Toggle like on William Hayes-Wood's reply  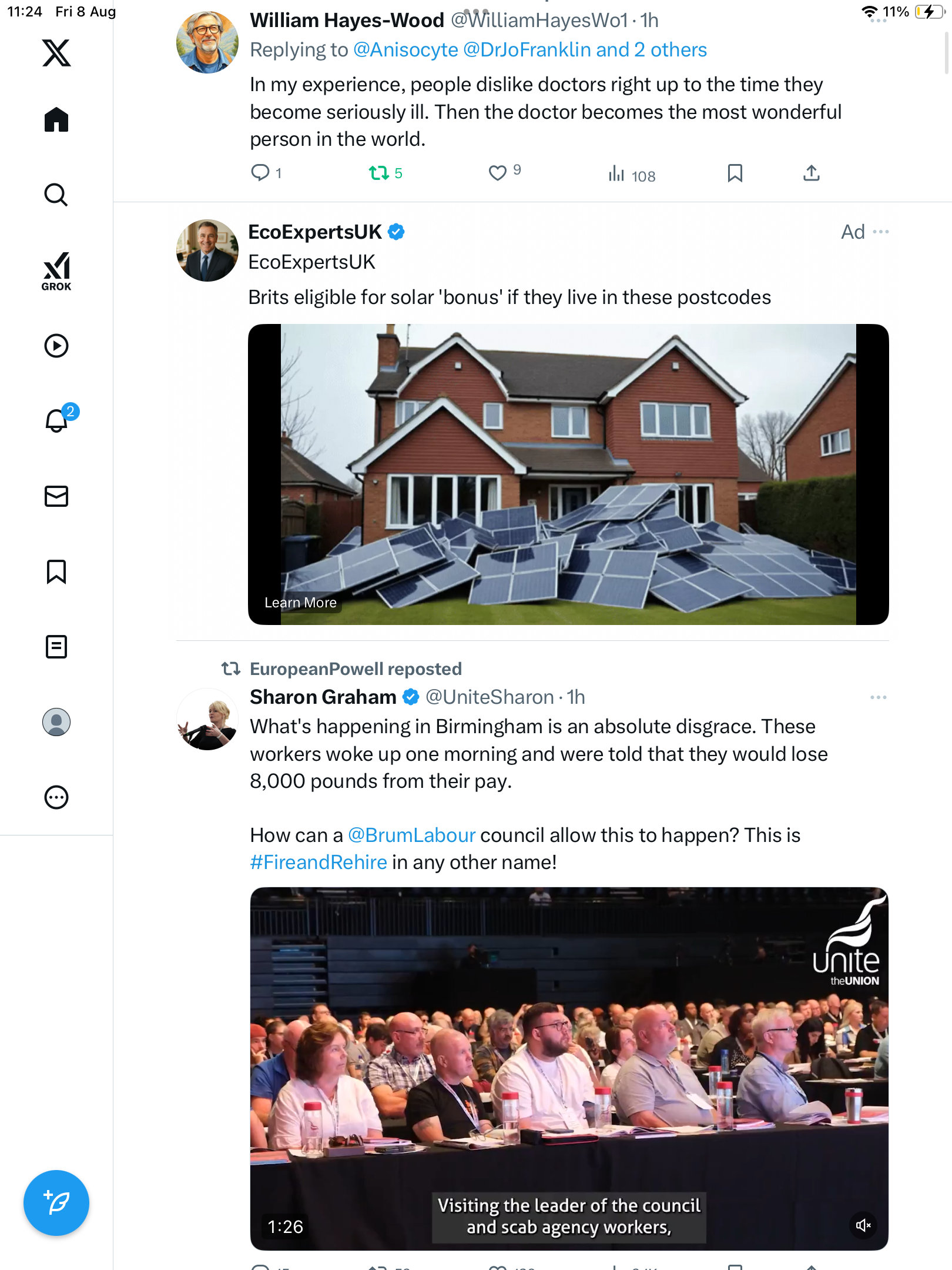click(x=498, y=173)
